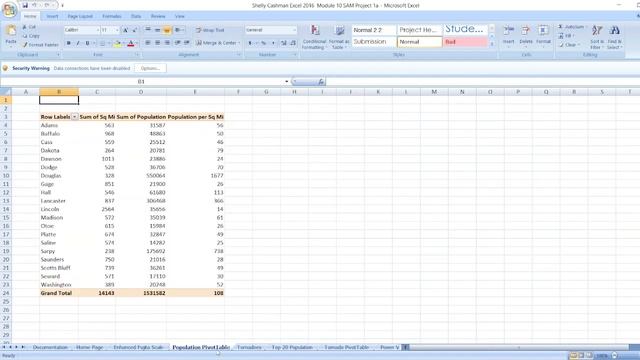Middle align the cell contents
This screenshot has width=640, height=360.
click(x=157, y=30)
